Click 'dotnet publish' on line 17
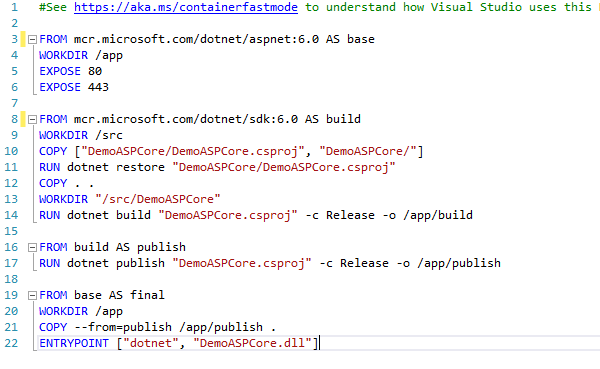The height and width of the screenshot is (369, 600). (116, 263)
